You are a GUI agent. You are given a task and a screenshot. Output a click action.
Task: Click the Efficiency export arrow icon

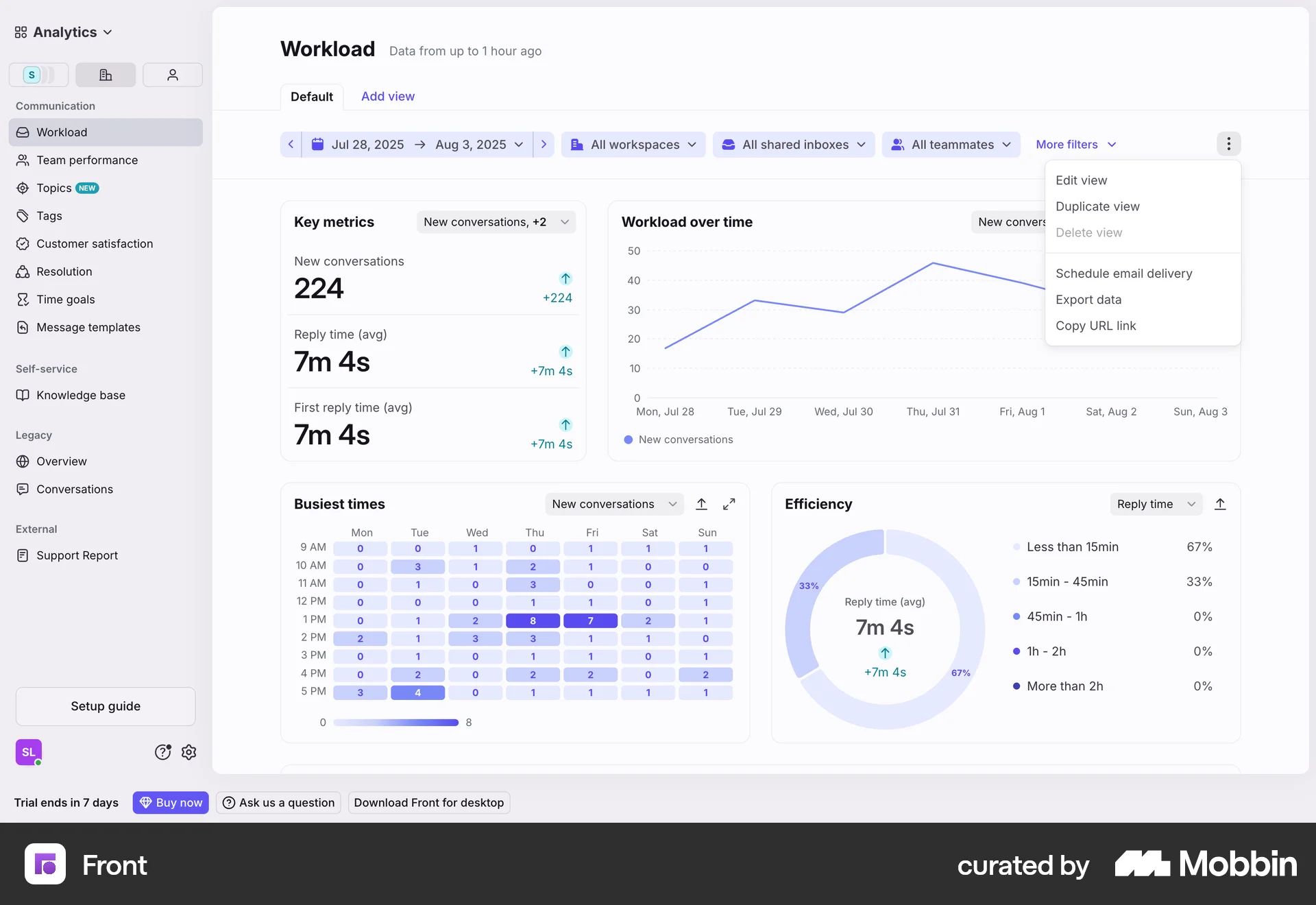tap(1220, 504)
